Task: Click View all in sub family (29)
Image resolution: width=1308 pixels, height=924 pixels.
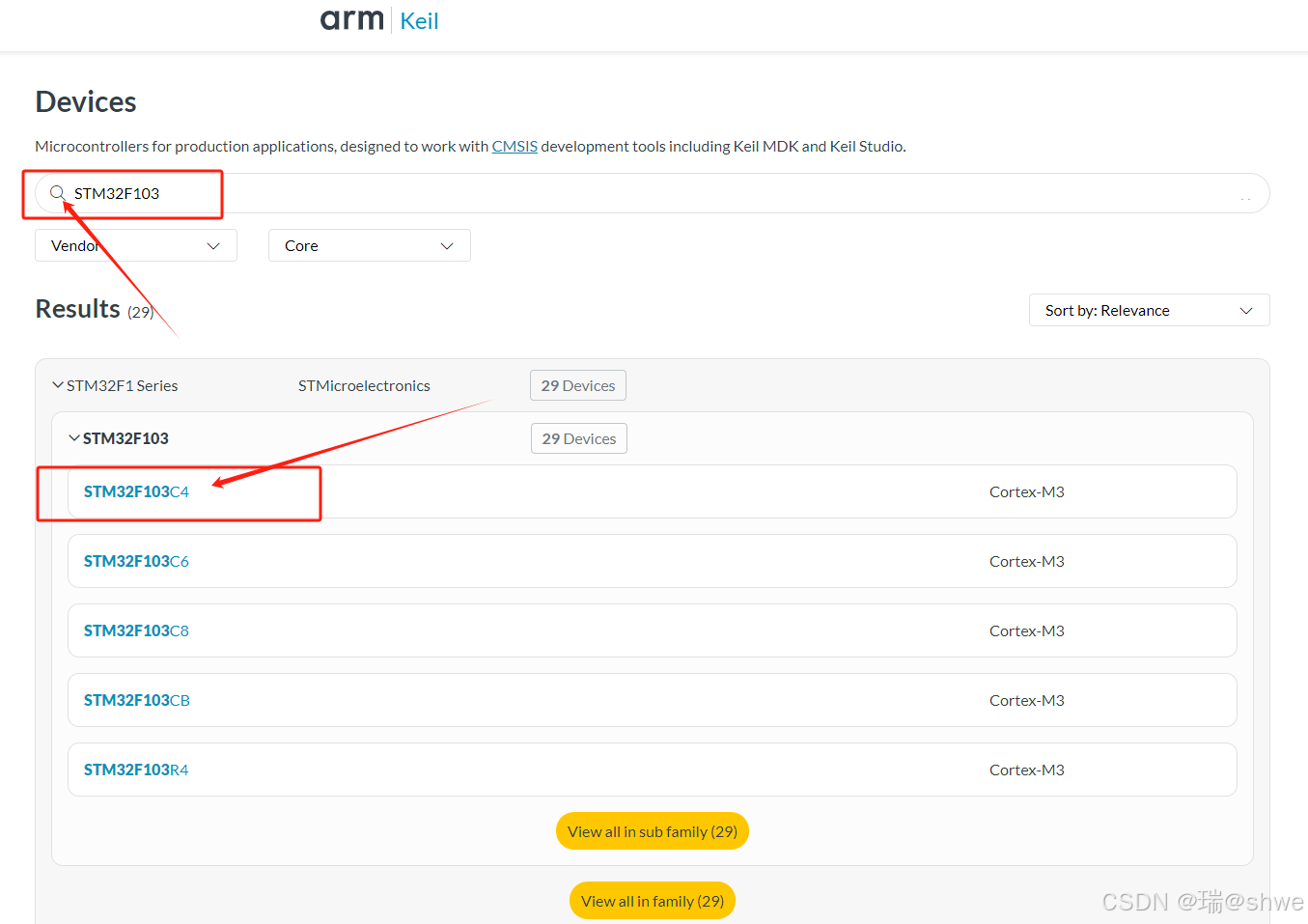Action: pyautogui.click(x=653, y=831)
